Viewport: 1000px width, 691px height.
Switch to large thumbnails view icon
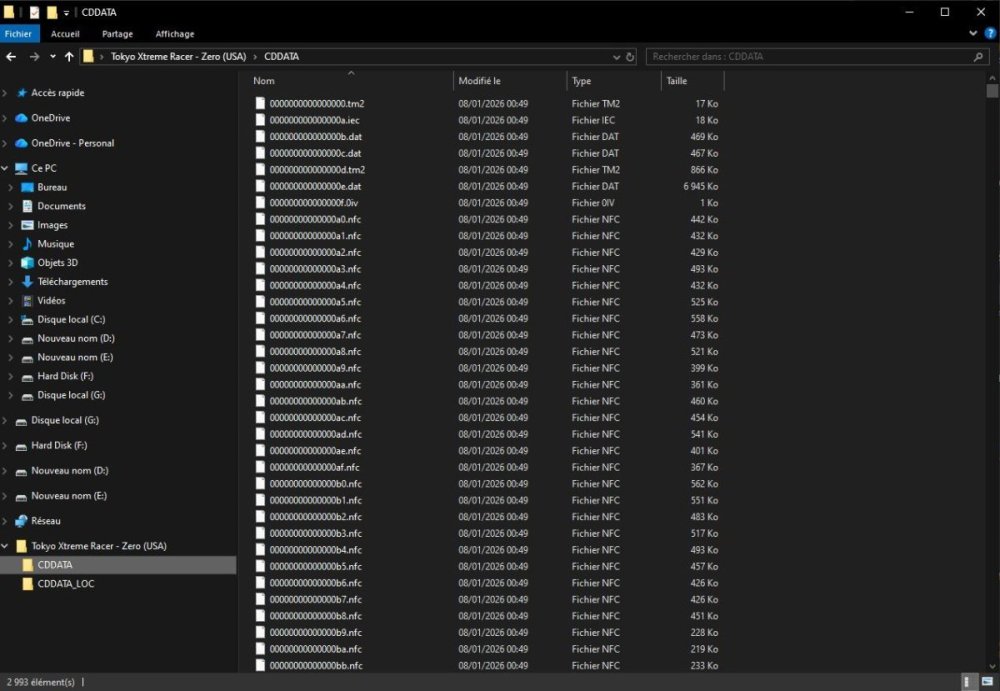pyautogui.click(x=987, y=681)
